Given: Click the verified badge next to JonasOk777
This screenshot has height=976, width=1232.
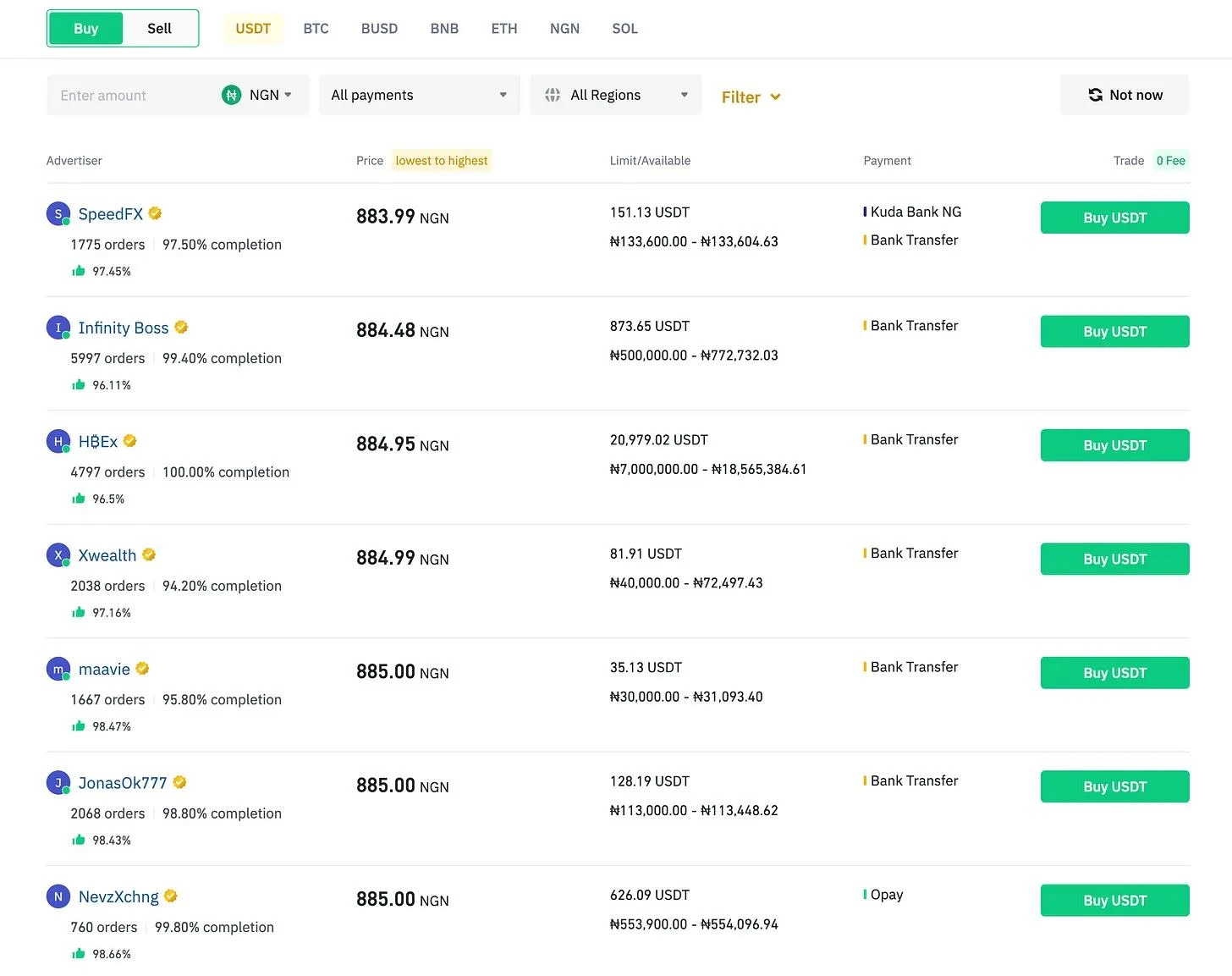Looking at the screenshot, I should coord(179,783).
